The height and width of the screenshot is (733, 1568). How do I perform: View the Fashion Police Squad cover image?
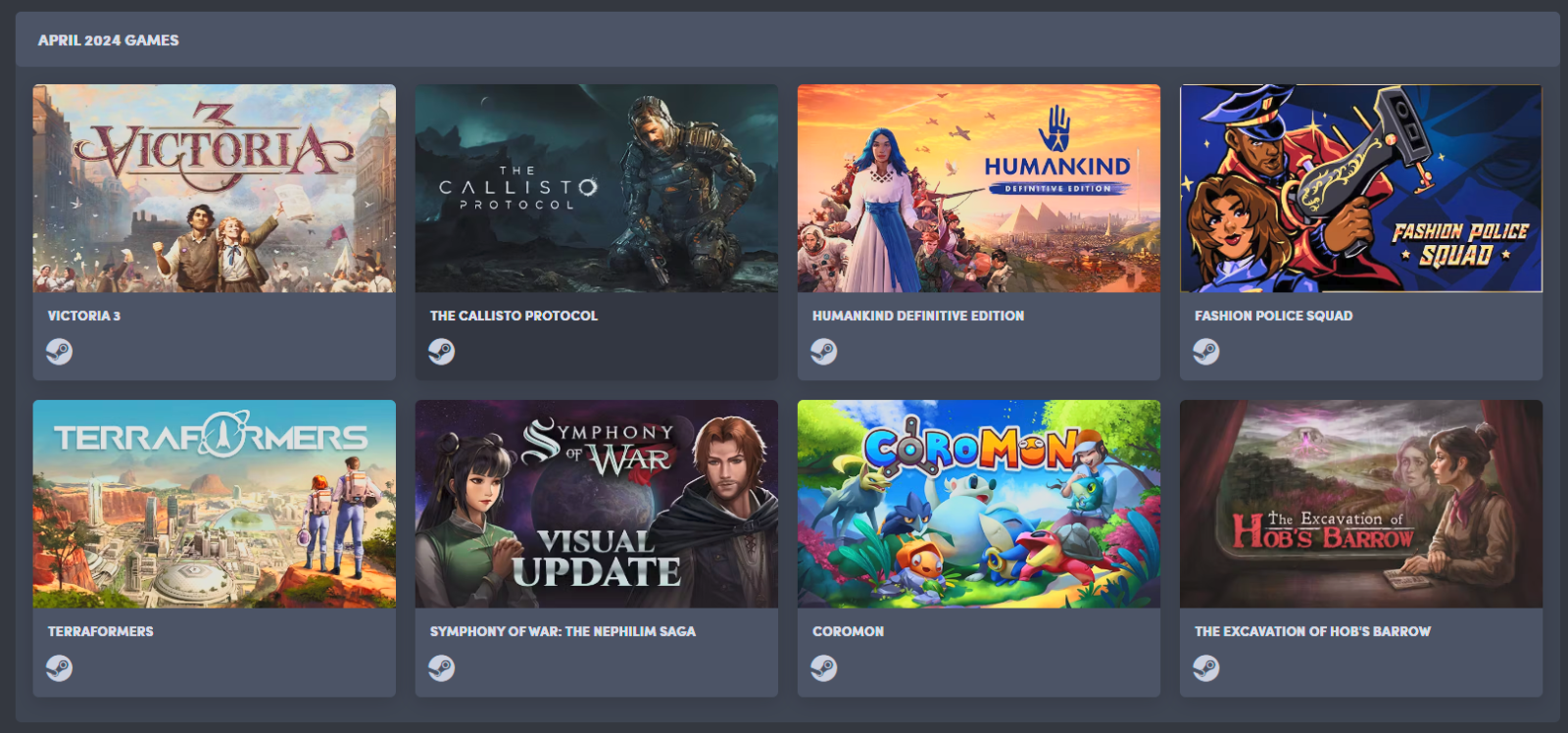1361,188
